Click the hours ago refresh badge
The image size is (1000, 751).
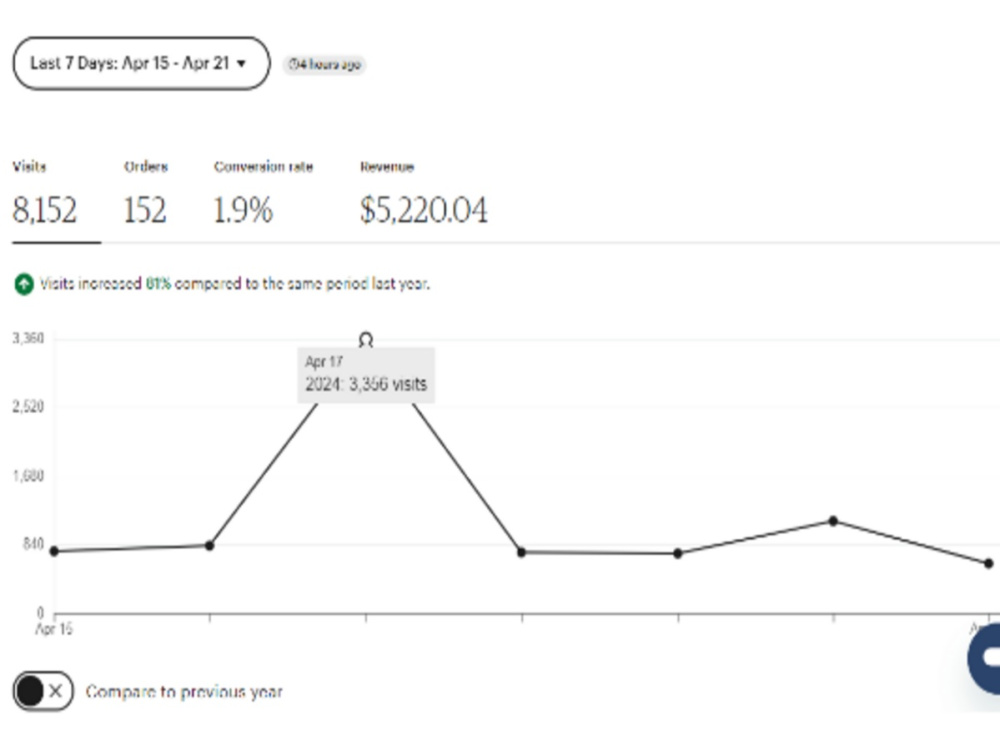coord(325,64)
